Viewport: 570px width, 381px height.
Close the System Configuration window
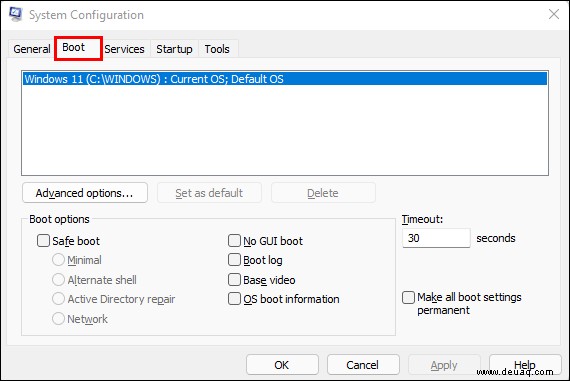click(554, 15)
